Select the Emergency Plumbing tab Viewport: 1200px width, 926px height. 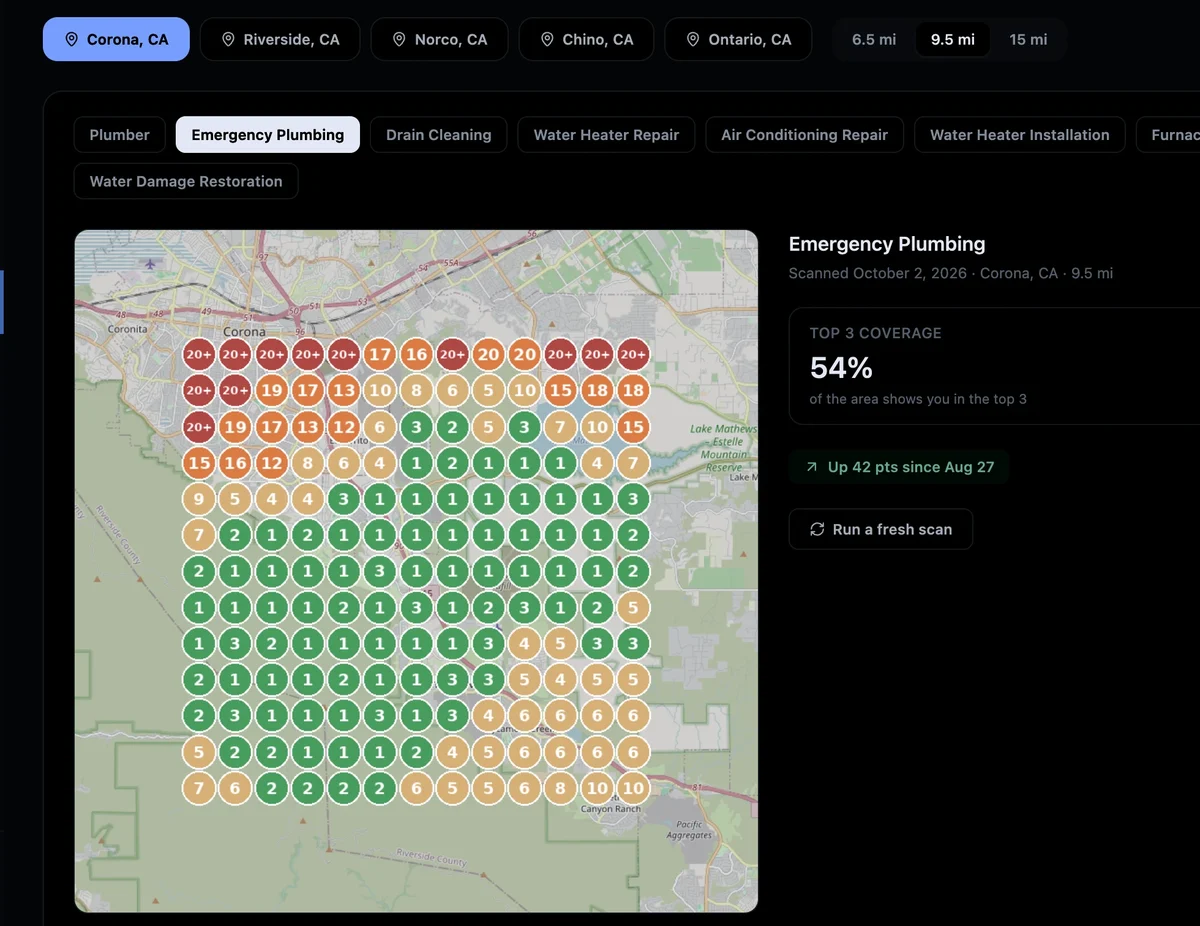[268, 135]
